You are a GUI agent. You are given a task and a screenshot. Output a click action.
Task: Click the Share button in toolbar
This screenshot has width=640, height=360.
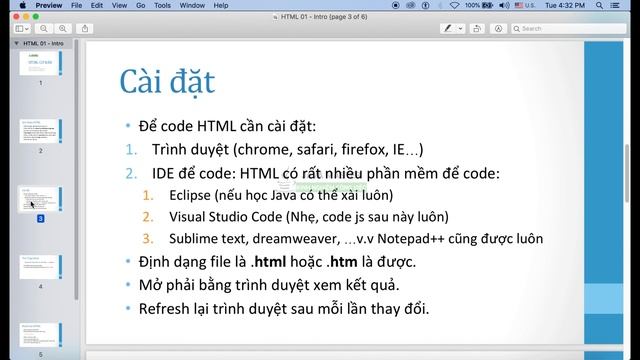(x=85, y=29)
